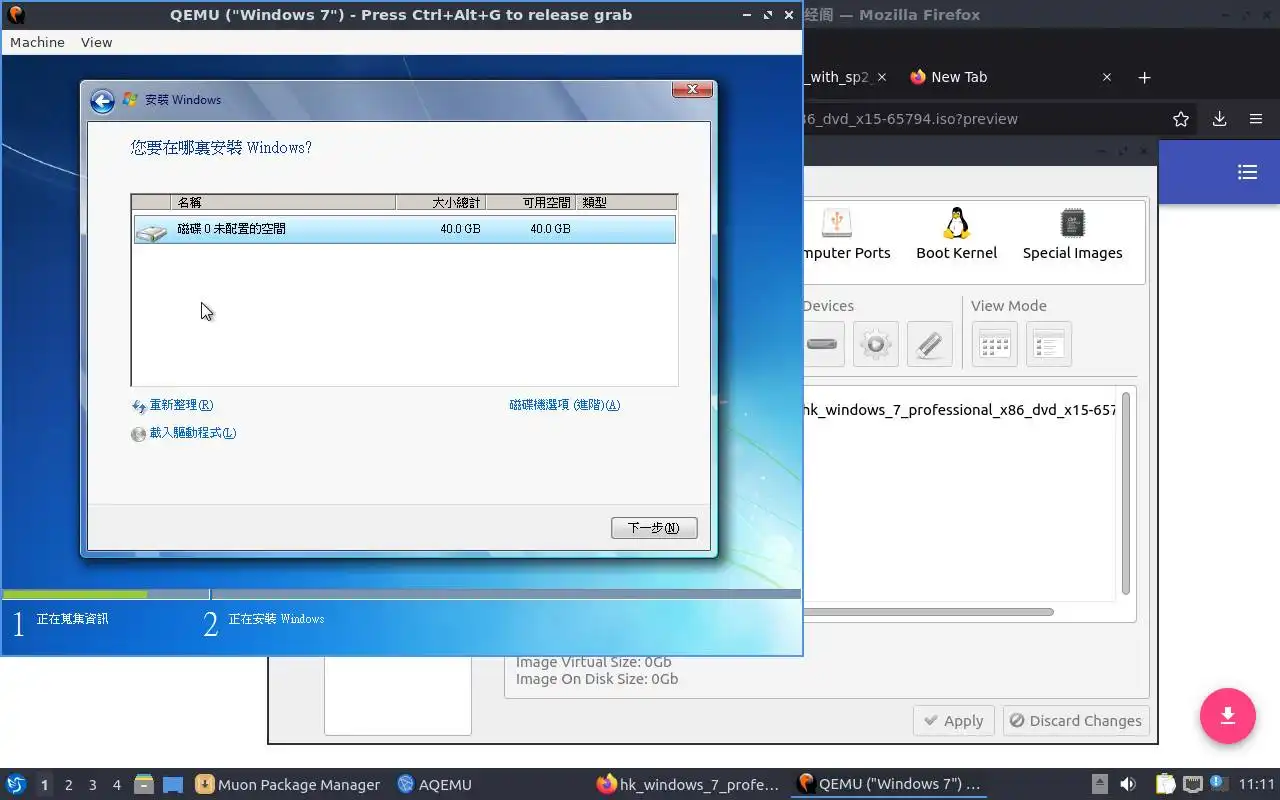Click the eraser device button in AQEMU

point(929,344)
